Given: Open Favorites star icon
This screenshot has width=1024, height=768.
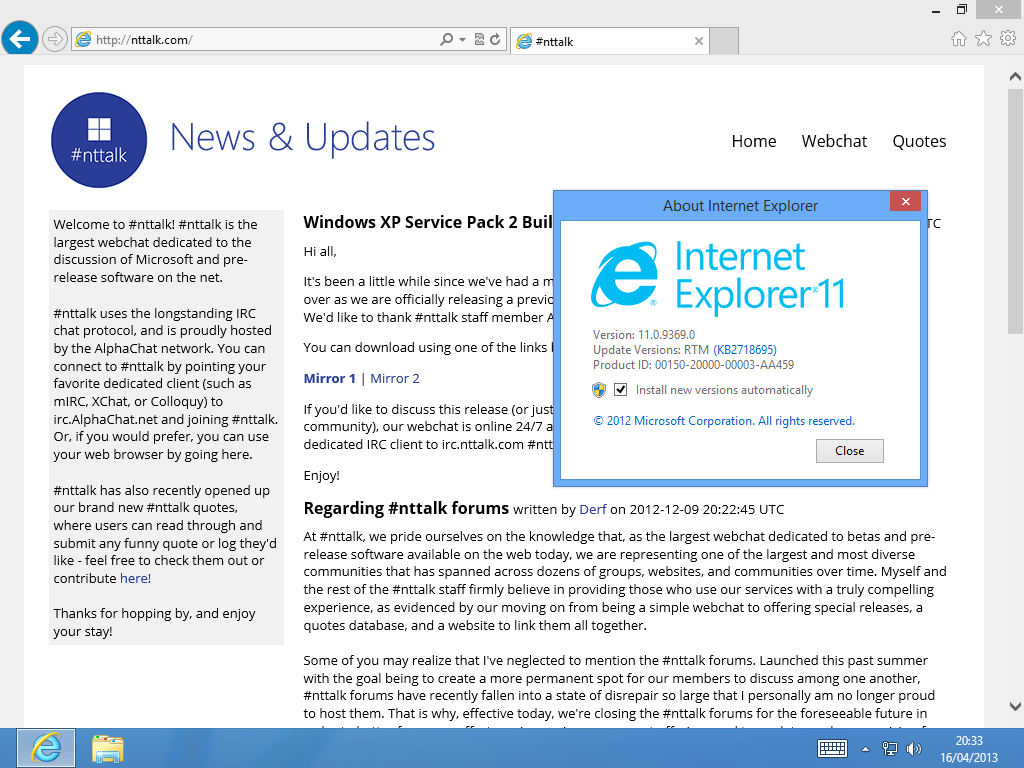Looking at the screenshot, I should tap(984, 39).
